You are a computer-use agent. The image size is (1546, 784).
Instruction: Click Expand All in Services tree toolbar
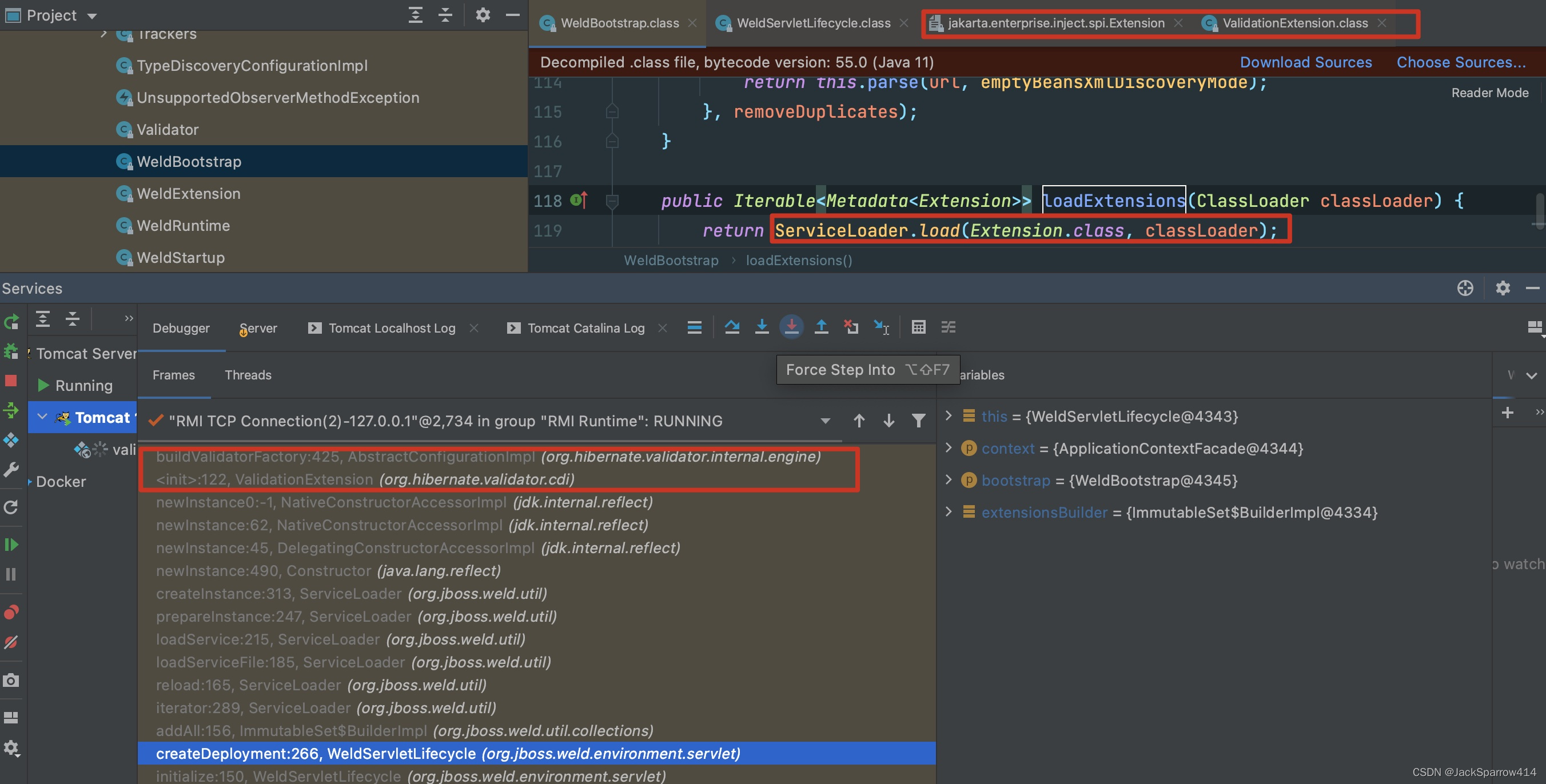[43, 318]
